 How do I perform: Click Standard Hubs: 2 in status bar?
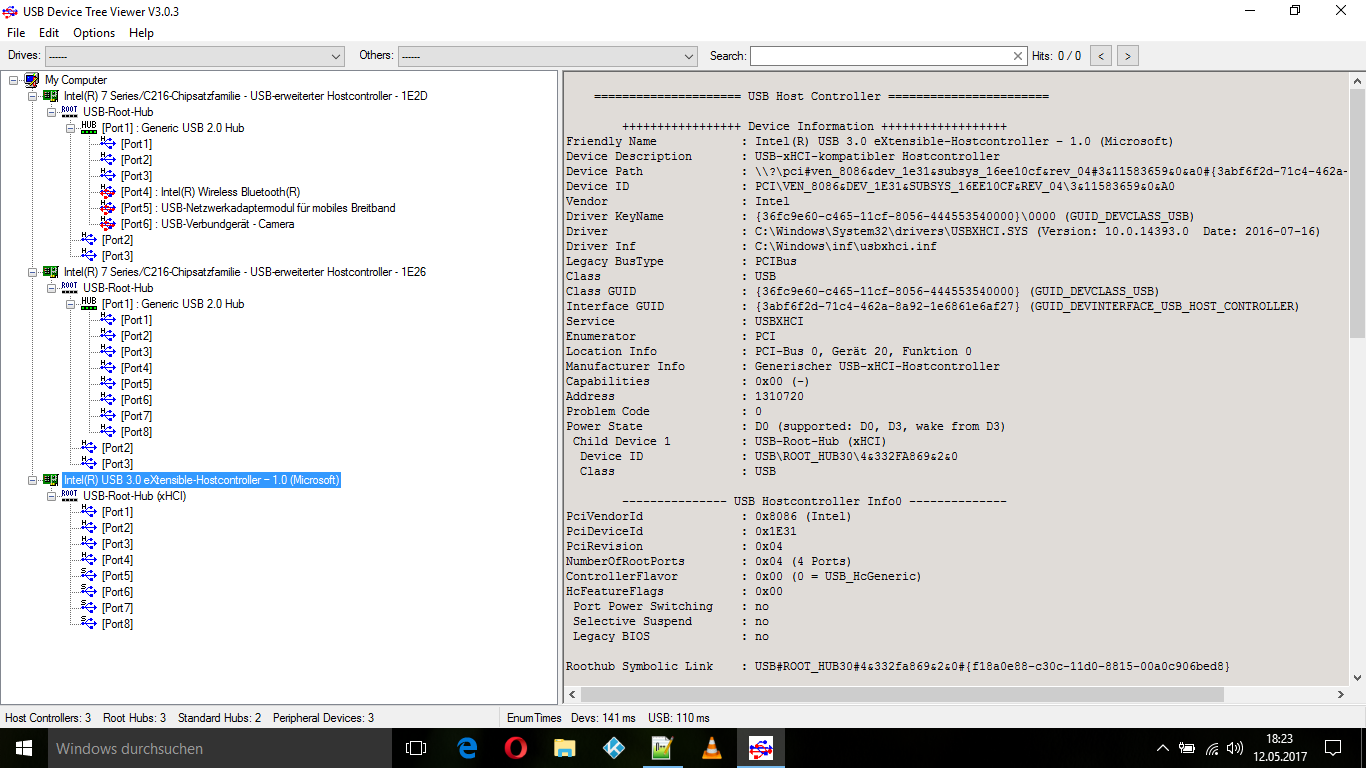click(x=219, y=718)
